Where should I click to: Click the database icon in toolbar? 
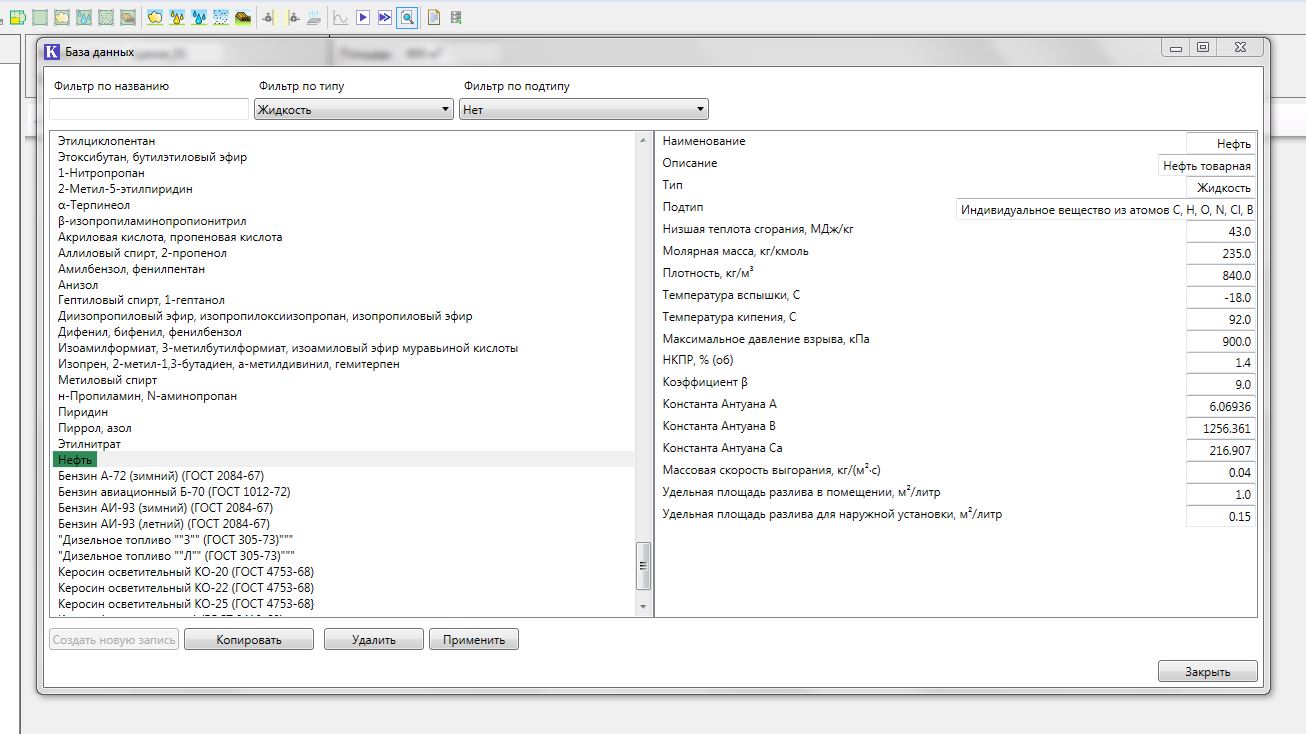[456, 17]
